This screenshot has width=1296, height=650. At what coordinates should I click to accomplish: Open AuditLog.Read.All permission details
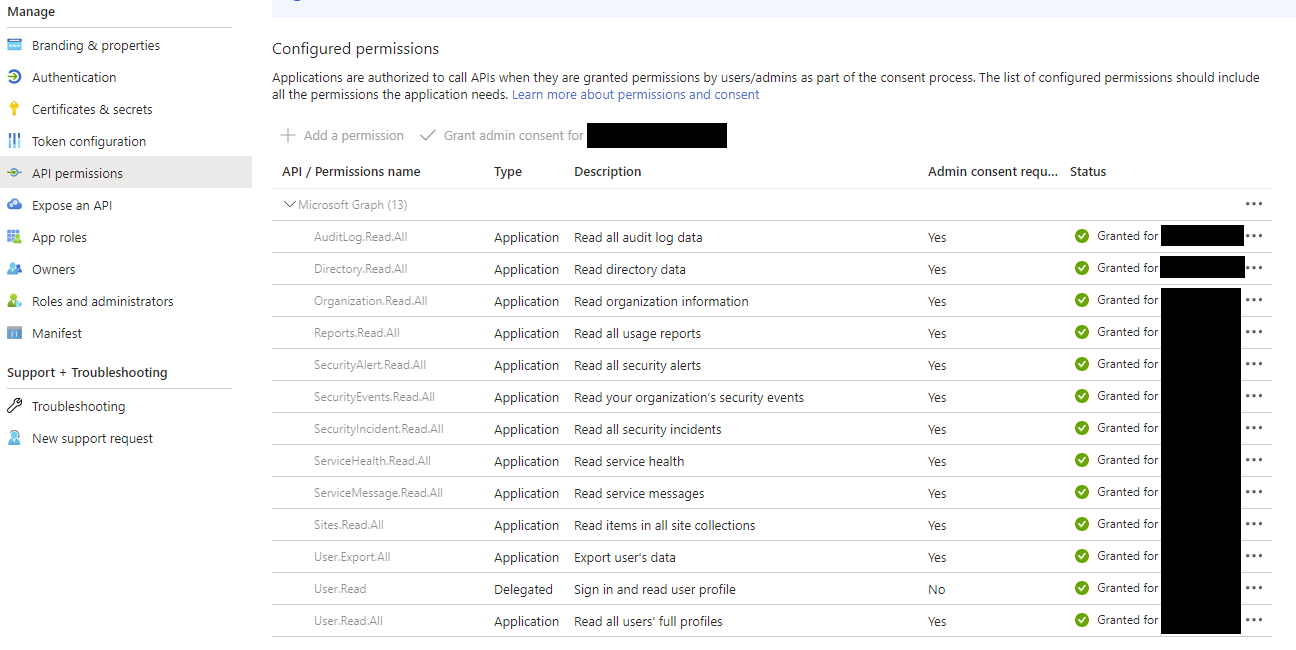pos(360,237)
